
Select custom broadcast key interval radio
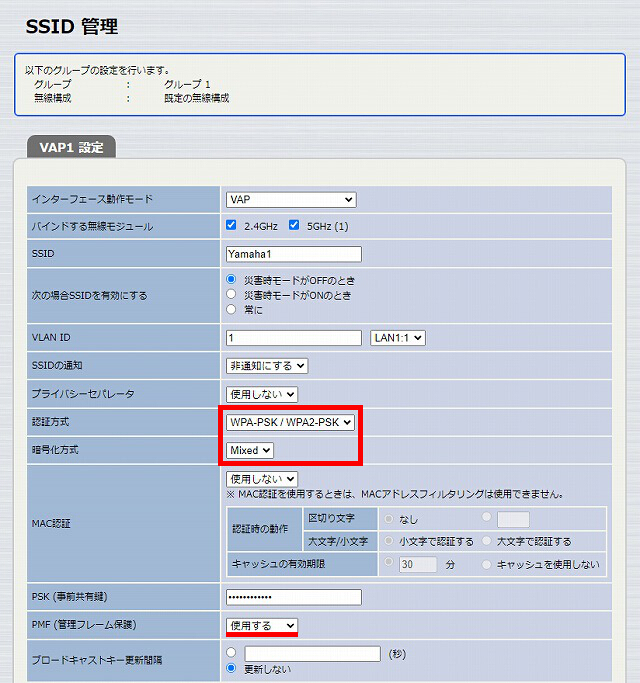pos(231,652)
